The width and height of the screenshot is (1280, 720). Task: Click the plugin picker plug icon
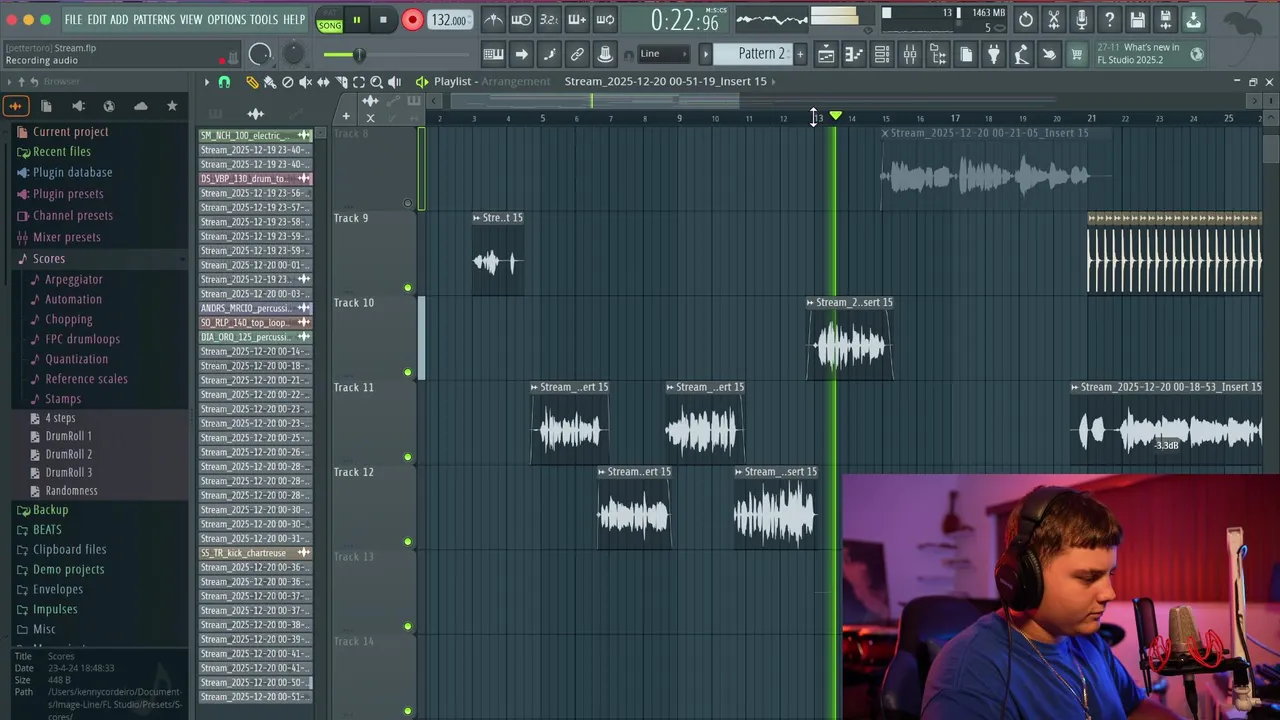click(994, 54)
